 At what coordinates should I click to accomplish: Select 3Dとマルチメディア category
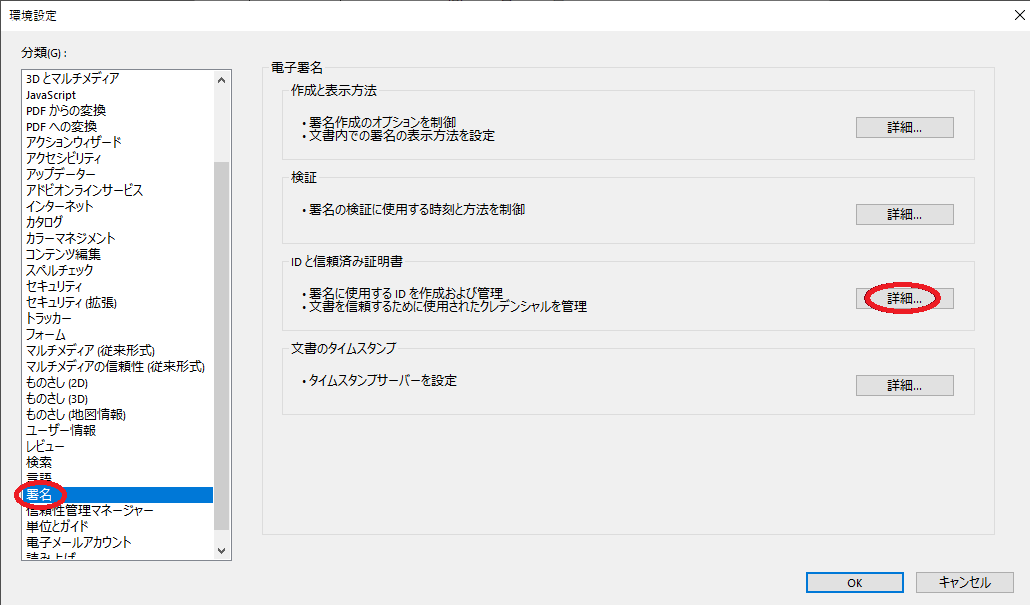[73, 78]
